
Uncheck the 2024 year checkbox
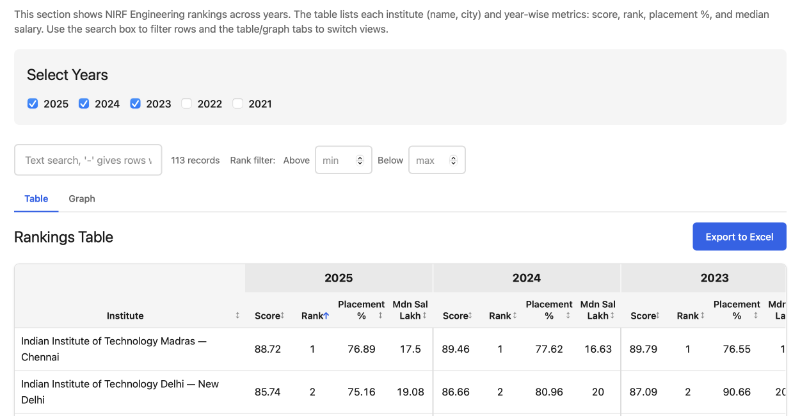(84, 103)
